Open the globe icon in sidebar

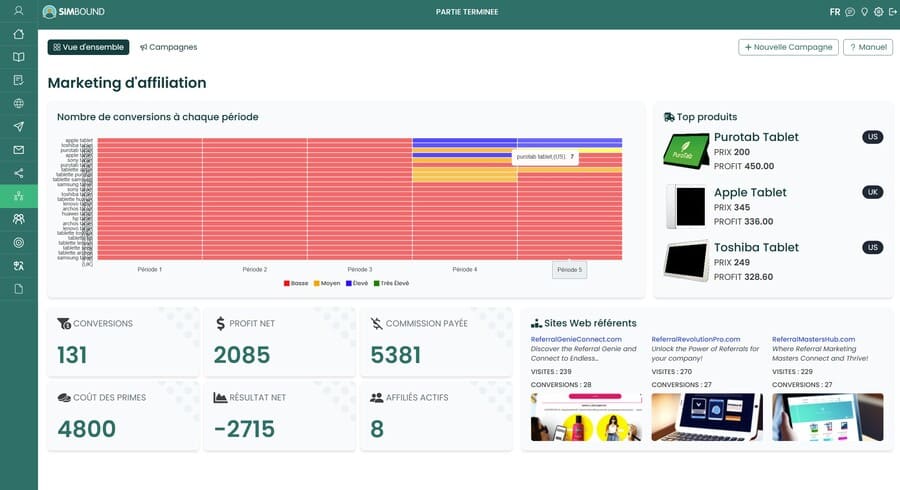18,103
